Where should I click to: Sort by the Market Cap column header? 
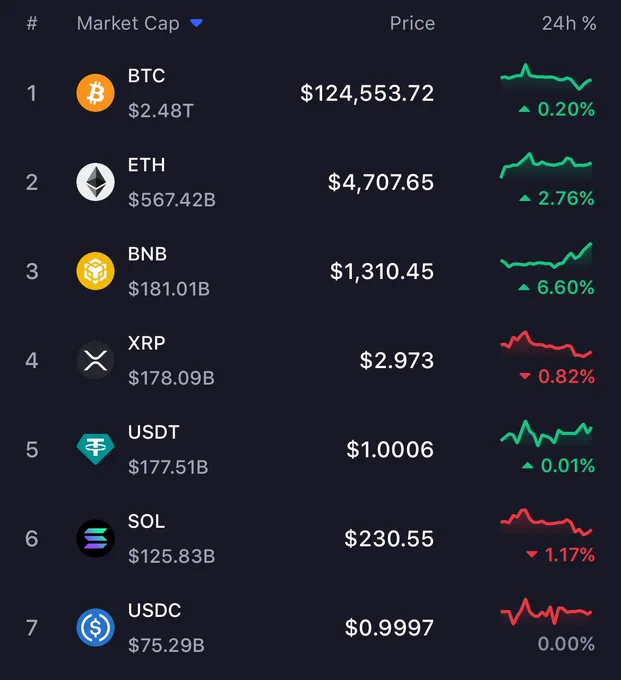point(128,23)
